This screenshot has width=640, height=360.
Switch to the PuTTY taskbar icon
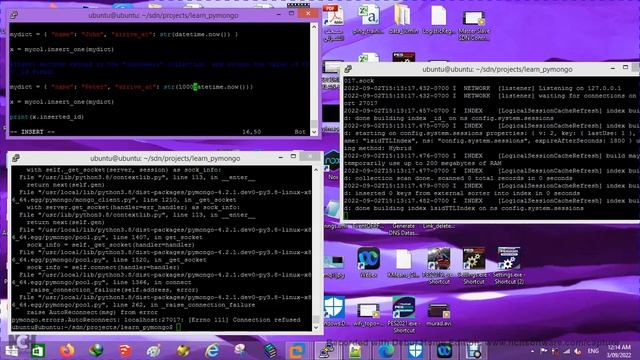point(326,351)
